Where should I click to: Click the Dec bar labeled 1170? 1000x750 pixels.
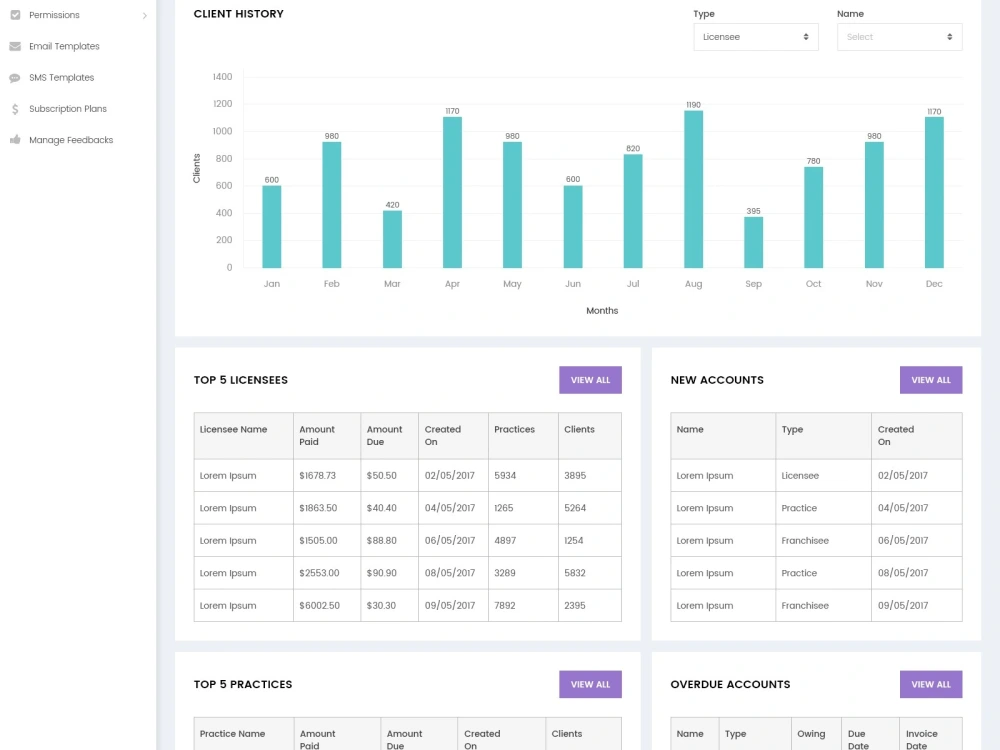(934, 193)
